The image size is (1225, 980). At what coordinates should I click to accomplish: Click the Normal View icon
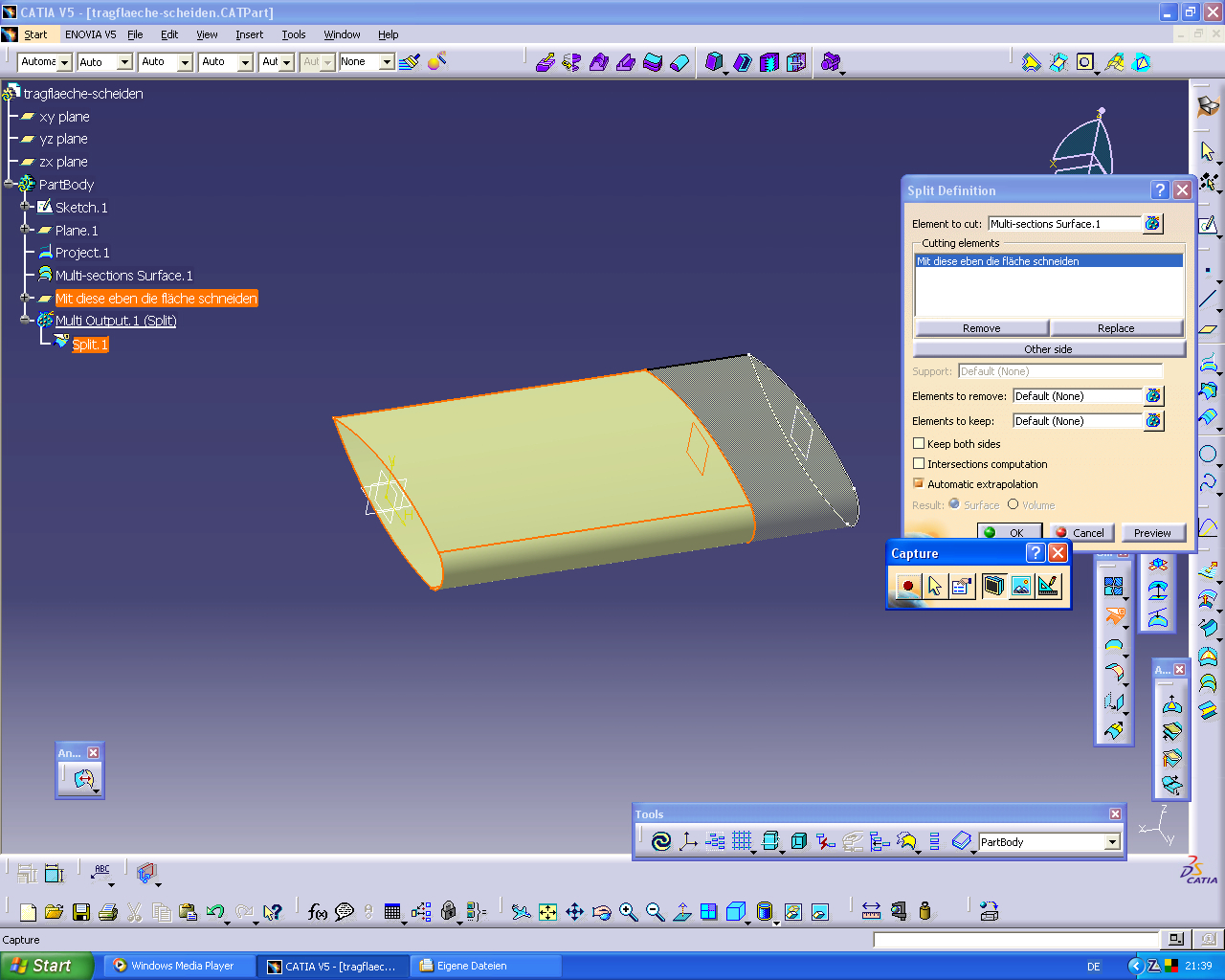(x=681, y=912)
